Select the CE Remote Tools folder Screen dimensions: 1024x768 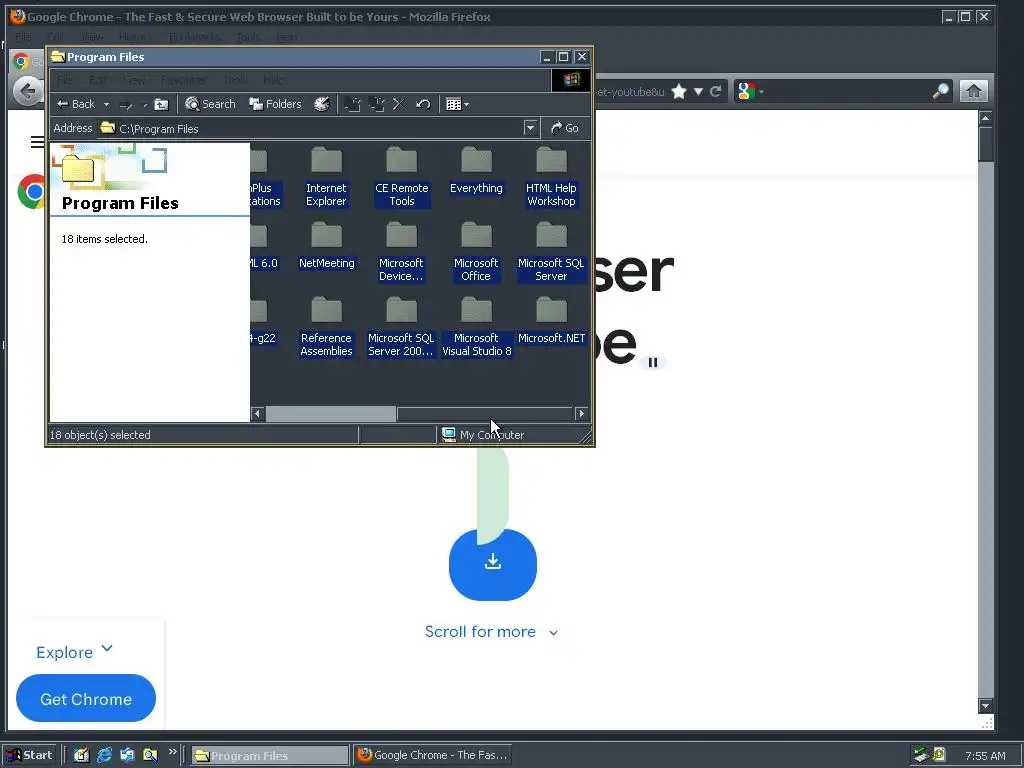402,177
